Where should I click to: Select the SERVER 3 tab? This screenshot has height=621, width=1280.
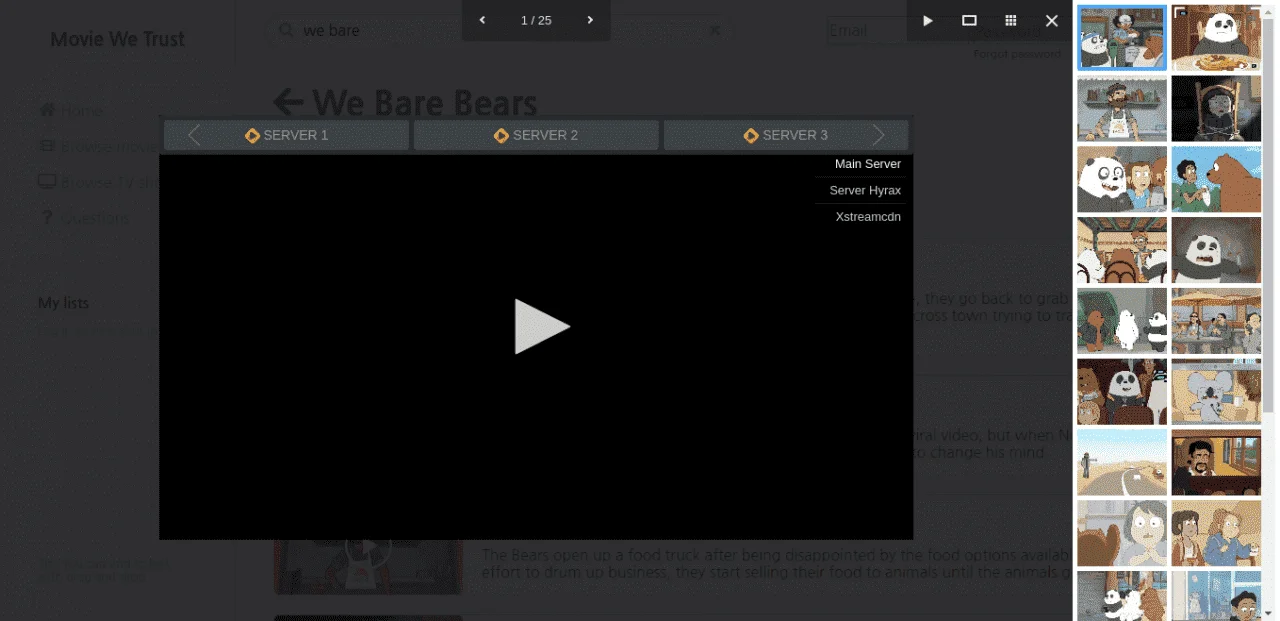click(x=786, y=135)
